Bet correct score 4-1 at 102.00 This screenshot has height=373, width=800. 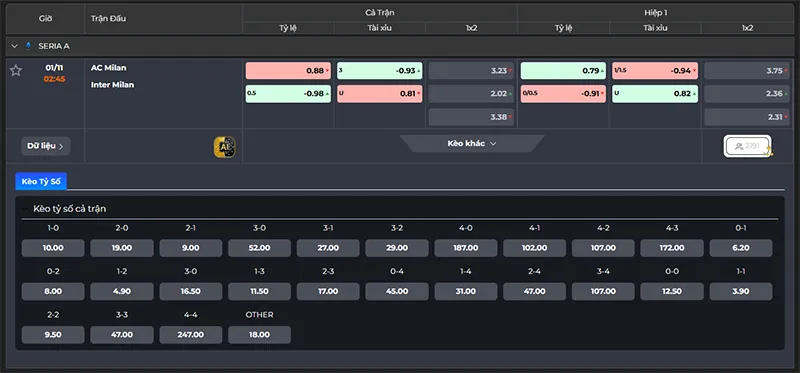535,248
